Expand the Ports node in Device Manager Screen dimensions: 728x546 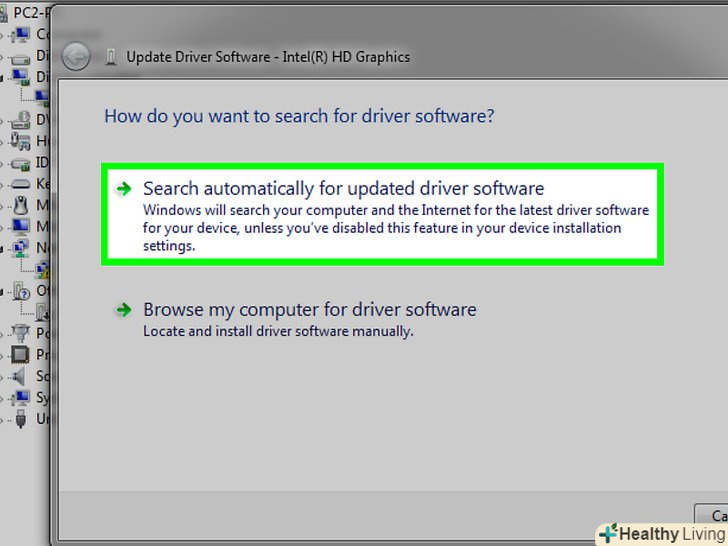click(x=2, y=334)
